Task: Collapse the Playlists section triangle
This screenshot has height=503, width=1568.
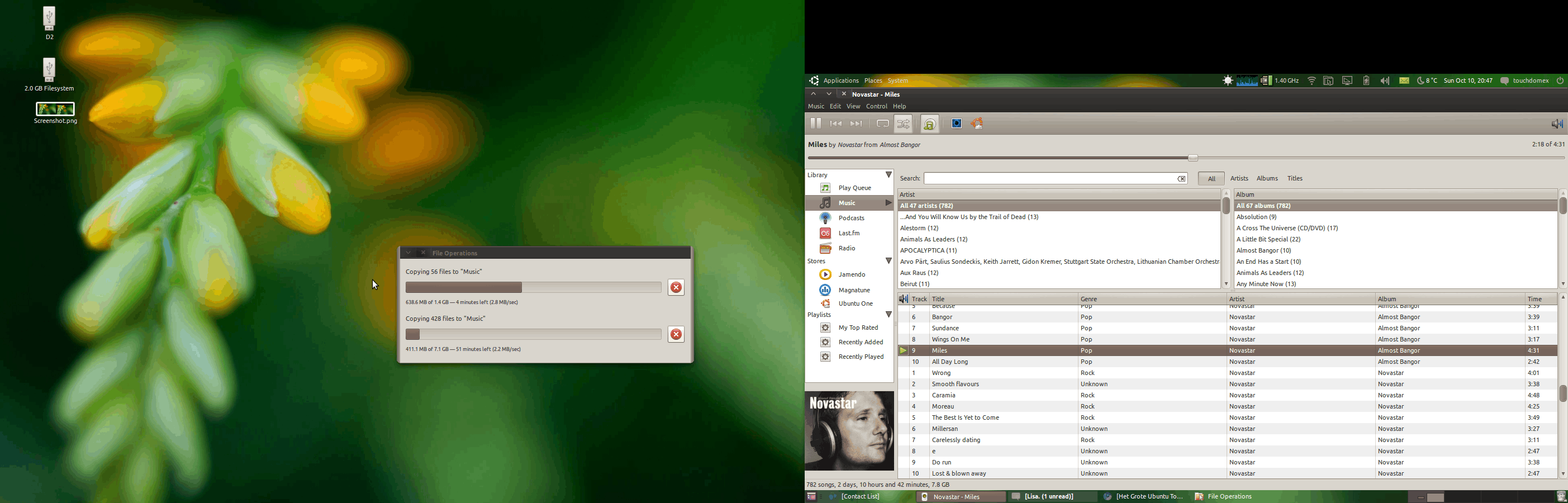Action: [888, 315]
